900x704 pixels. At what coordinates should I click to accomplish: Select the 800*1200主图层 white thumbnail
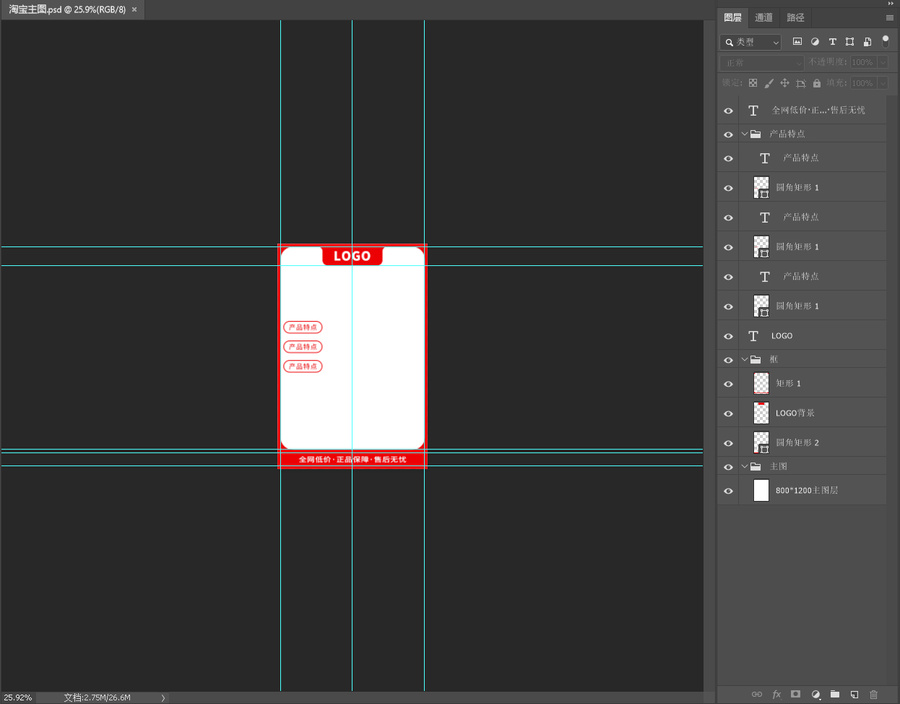(x=761, y=491)
